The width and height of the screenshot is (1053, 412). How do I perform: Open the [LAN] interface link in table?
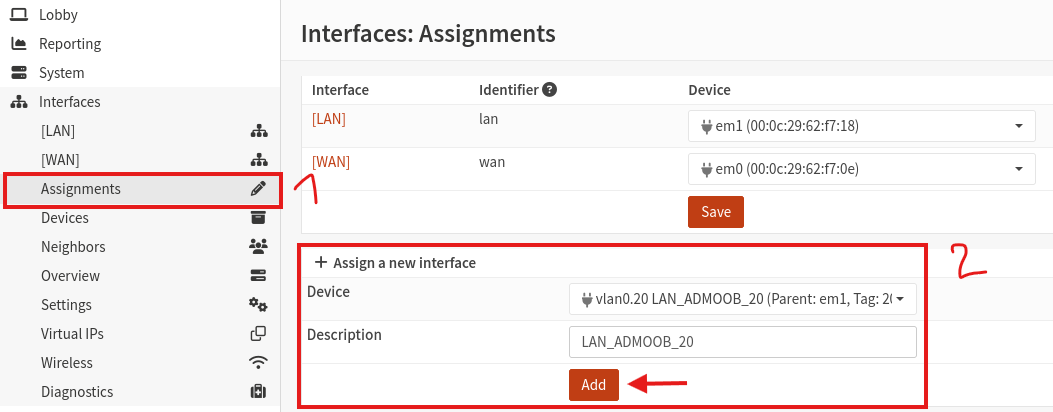[x=329, y=119]
